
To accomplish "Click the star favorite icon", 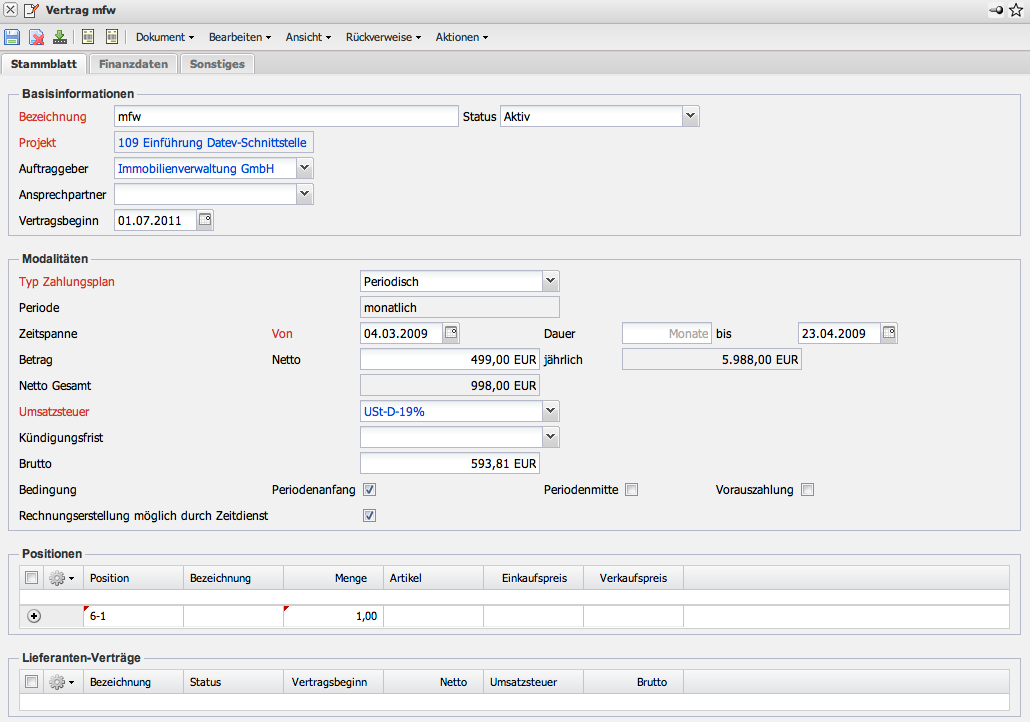I will 1016,10.
